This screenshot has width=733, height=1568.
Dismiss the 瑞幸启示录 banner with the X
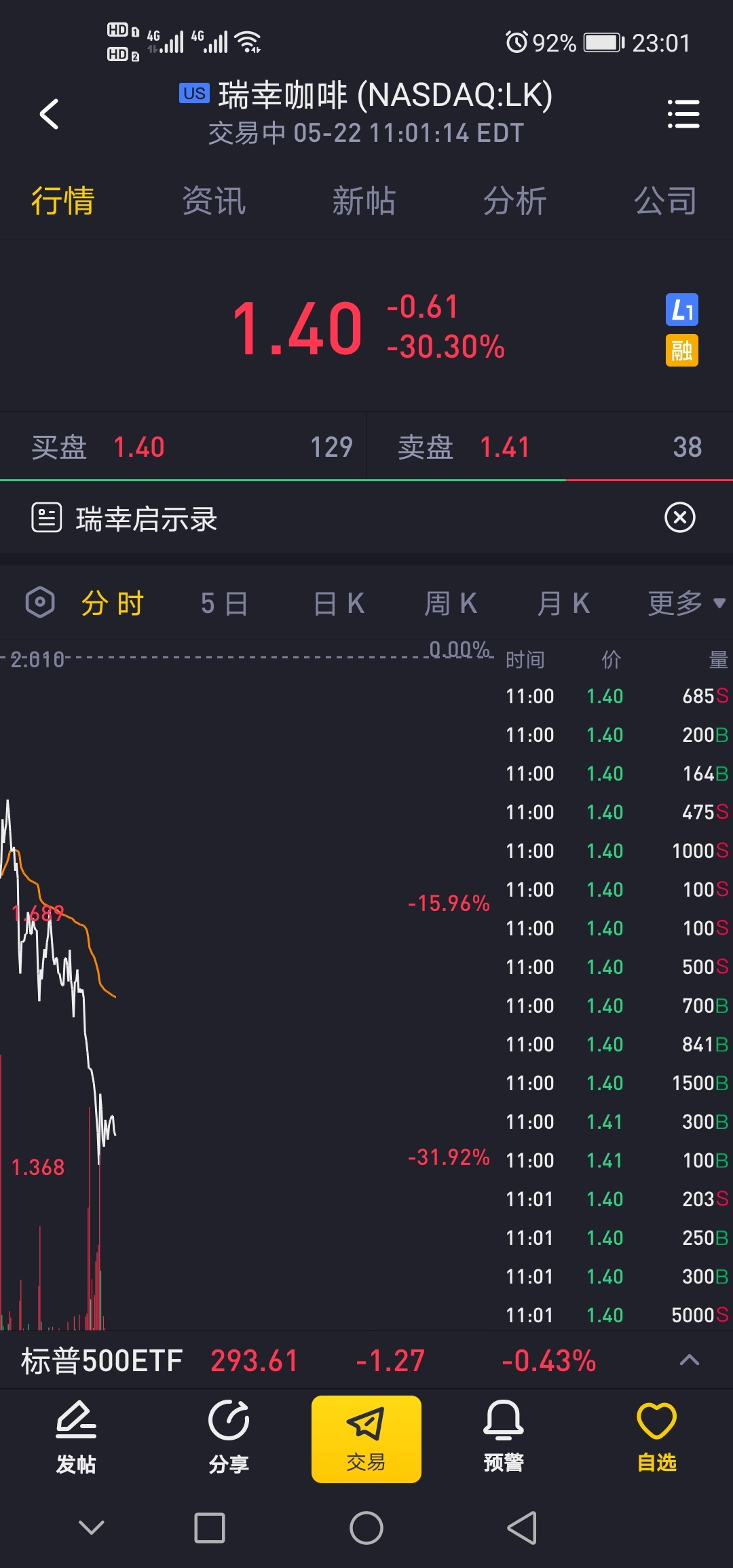[679, 517]
